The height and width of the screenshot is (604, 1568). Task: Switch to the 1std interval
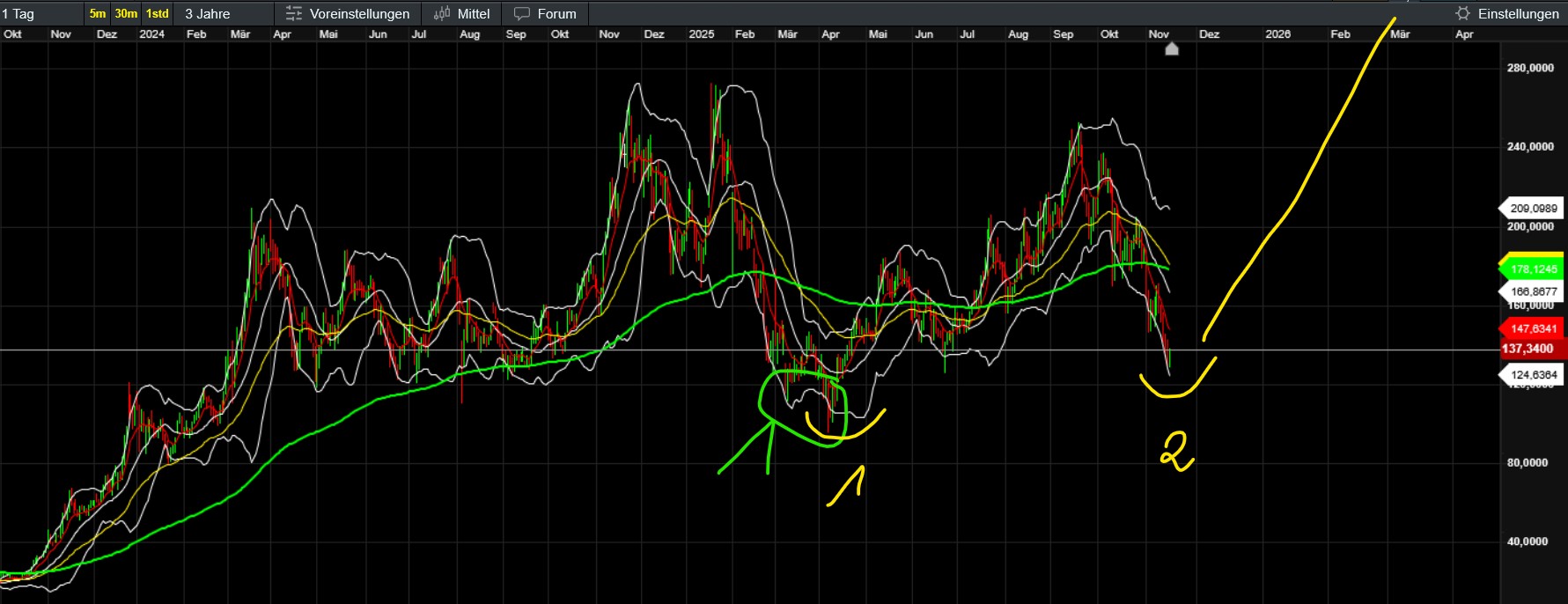tap(158, 13)
